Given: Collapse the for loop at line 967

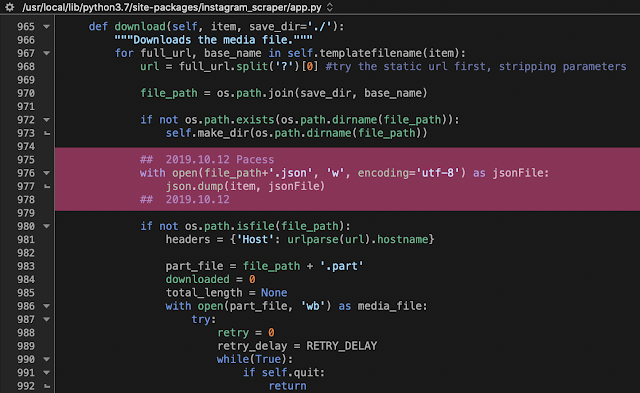Looking at the screenshot, I should pyautogui.click(x=47, y=53).
